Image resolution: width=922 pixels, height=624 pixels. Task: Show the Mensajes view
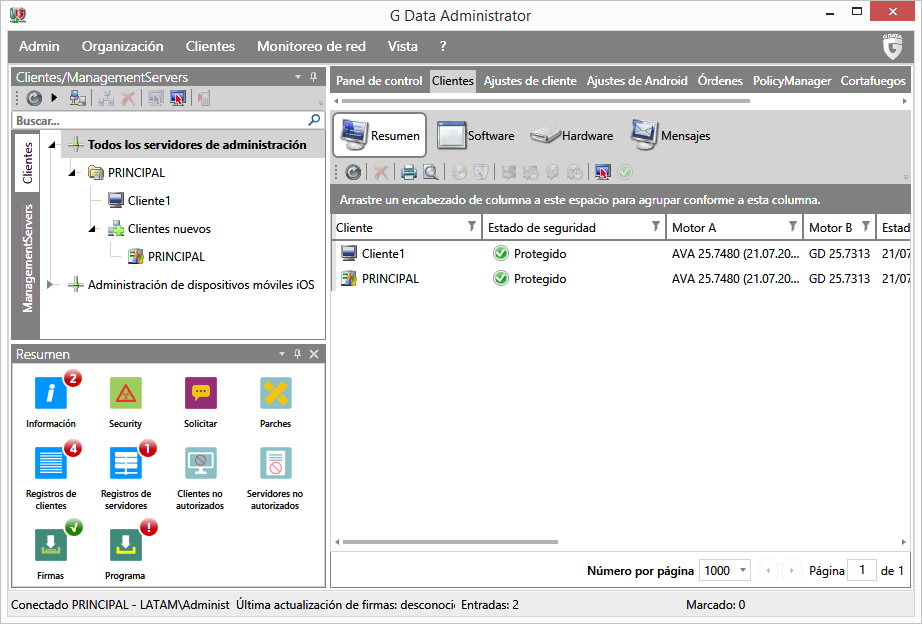point(670,136)
